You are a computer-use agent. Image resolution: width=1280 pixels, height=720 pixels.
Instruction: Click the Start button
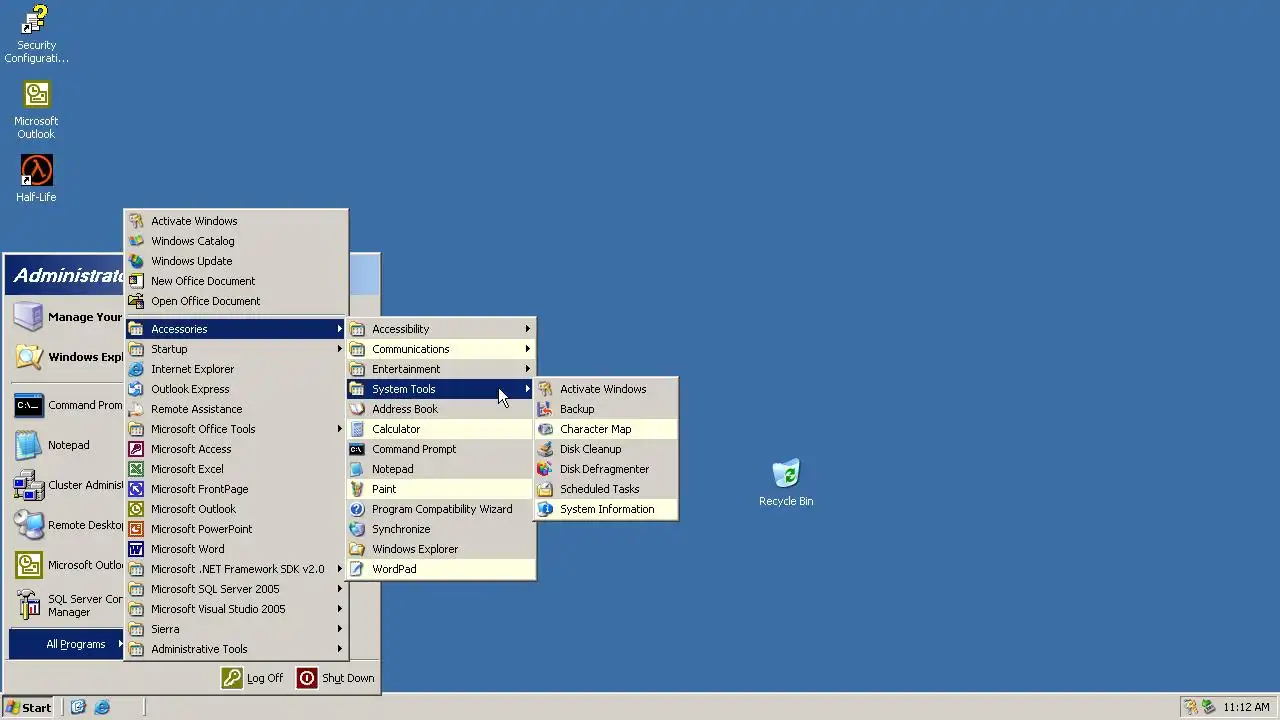28,707
